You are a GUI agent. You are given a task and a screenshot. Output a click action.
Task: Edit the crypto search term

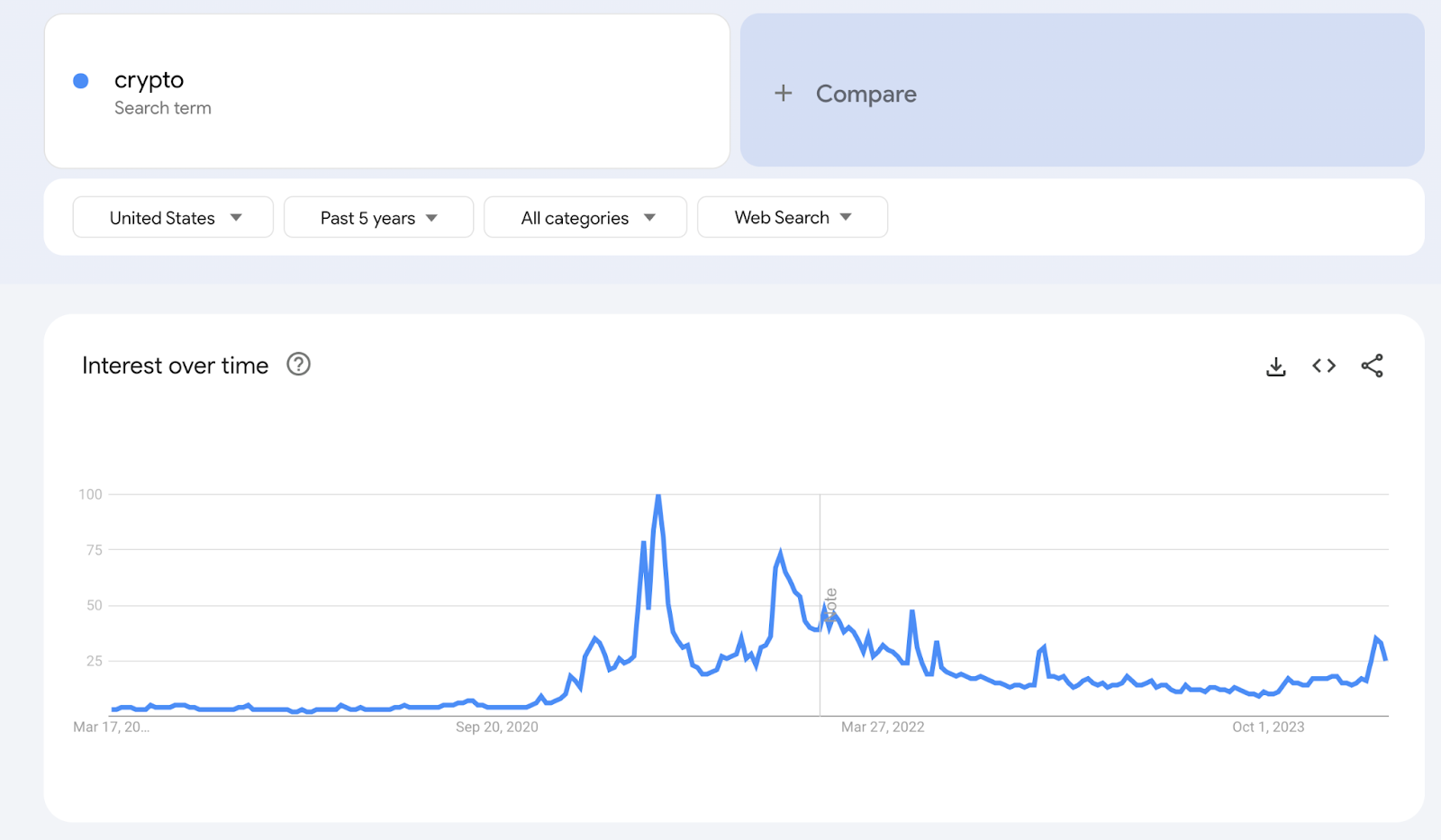(x=149, y=80)
